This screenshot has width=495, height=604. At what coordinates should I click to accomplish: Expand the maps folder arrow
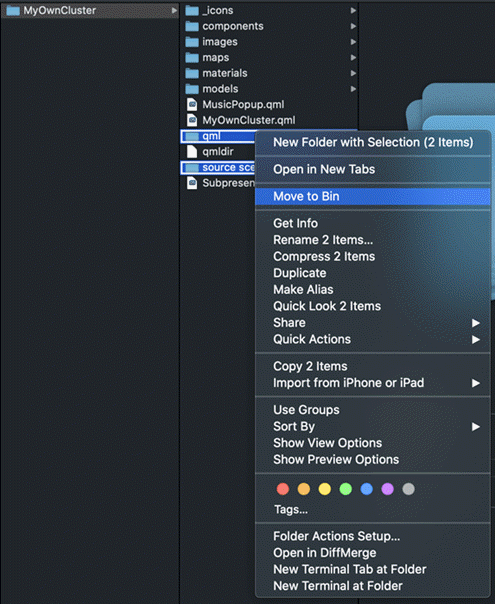(x=353, y=58)
